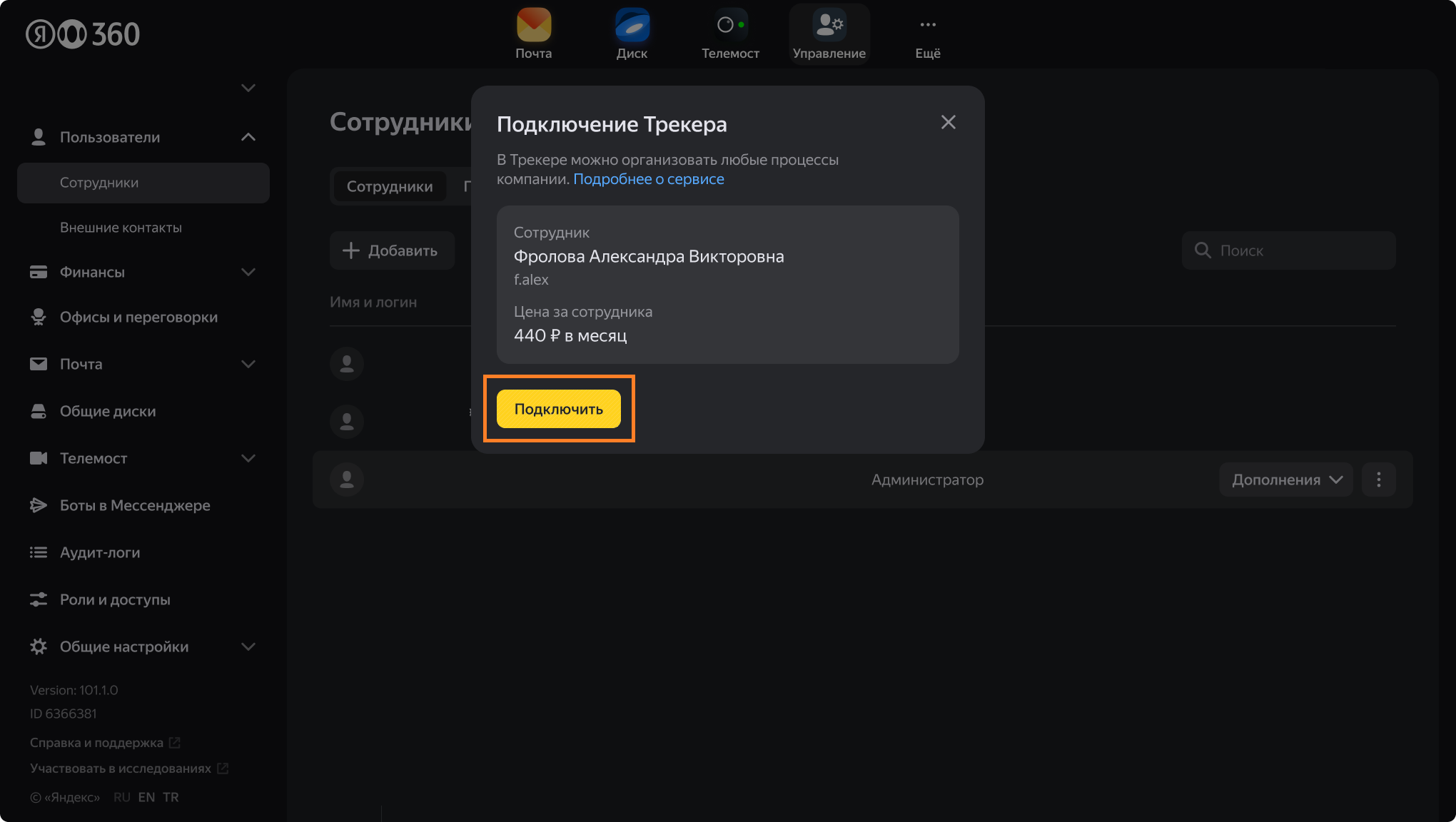1456x822 pixels.
Task: Open Общие диски section
Action: [108, 411]
